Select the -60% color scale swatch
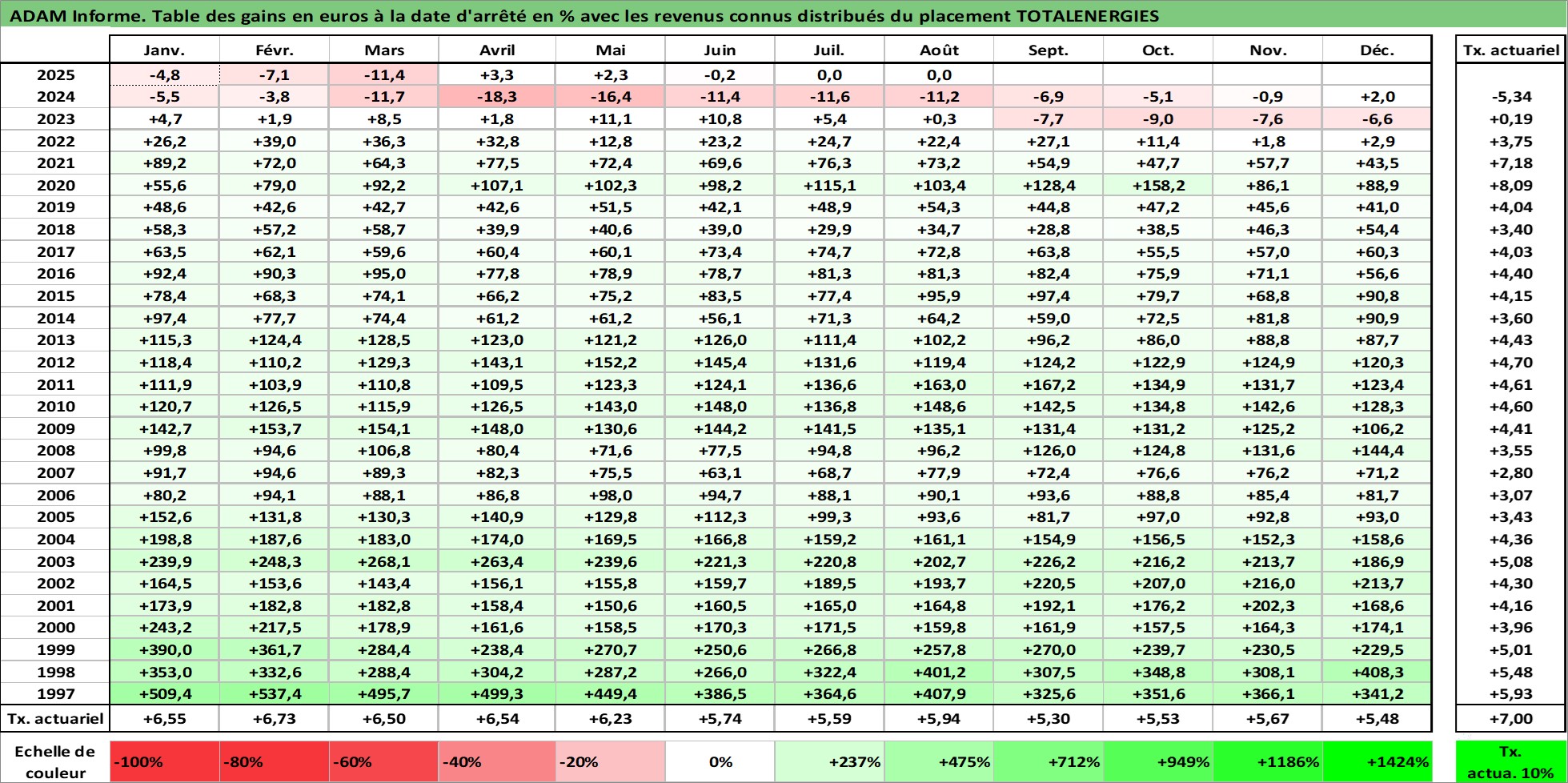This screenshot has width=1568, height=783. pos(384,761)
